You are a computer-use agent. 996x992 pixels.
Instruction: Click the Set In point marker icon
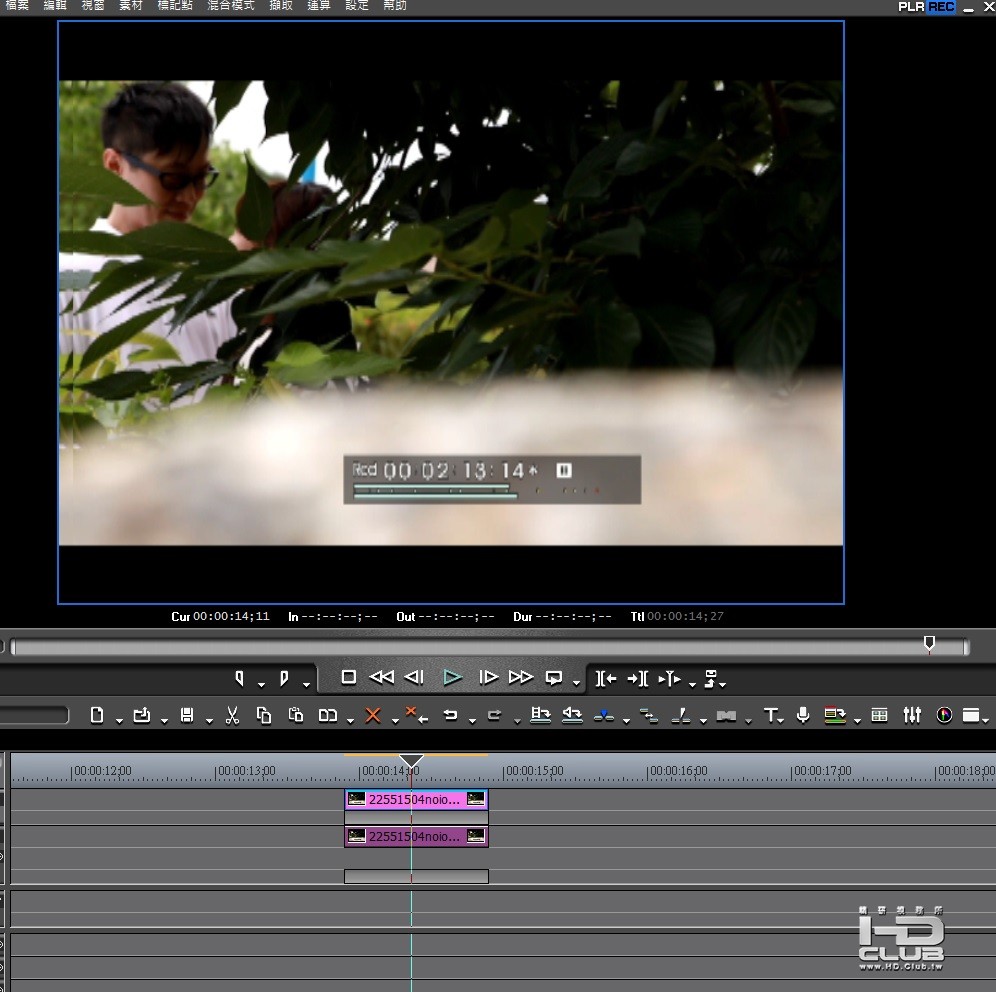239,678
